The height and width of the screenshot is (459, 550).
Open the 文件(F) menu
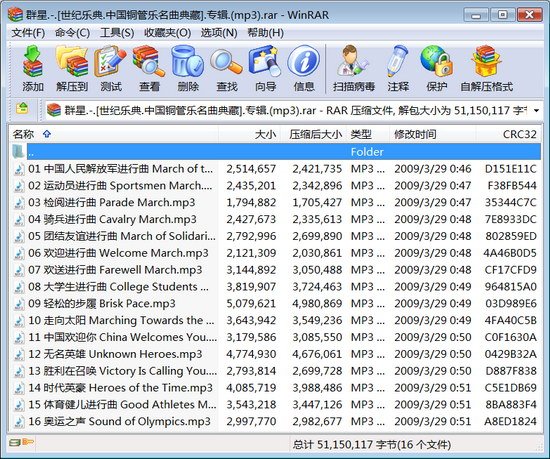coord(28,33)
